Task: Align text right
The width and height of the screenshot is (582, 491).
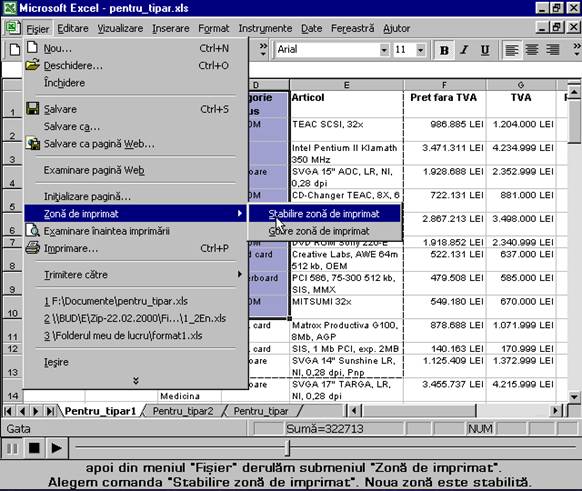Action: [x=553, y=50]
